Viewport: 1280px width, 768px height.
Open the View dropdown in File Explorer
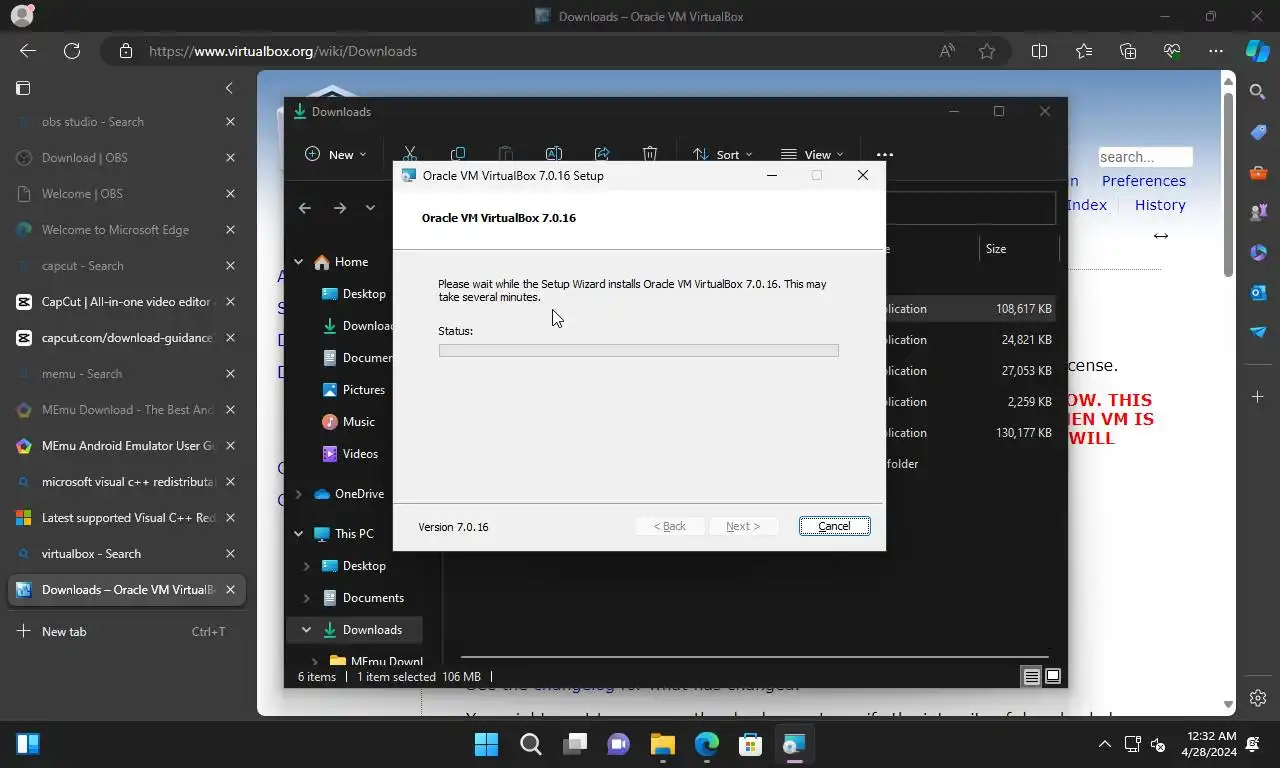(812, 154)
